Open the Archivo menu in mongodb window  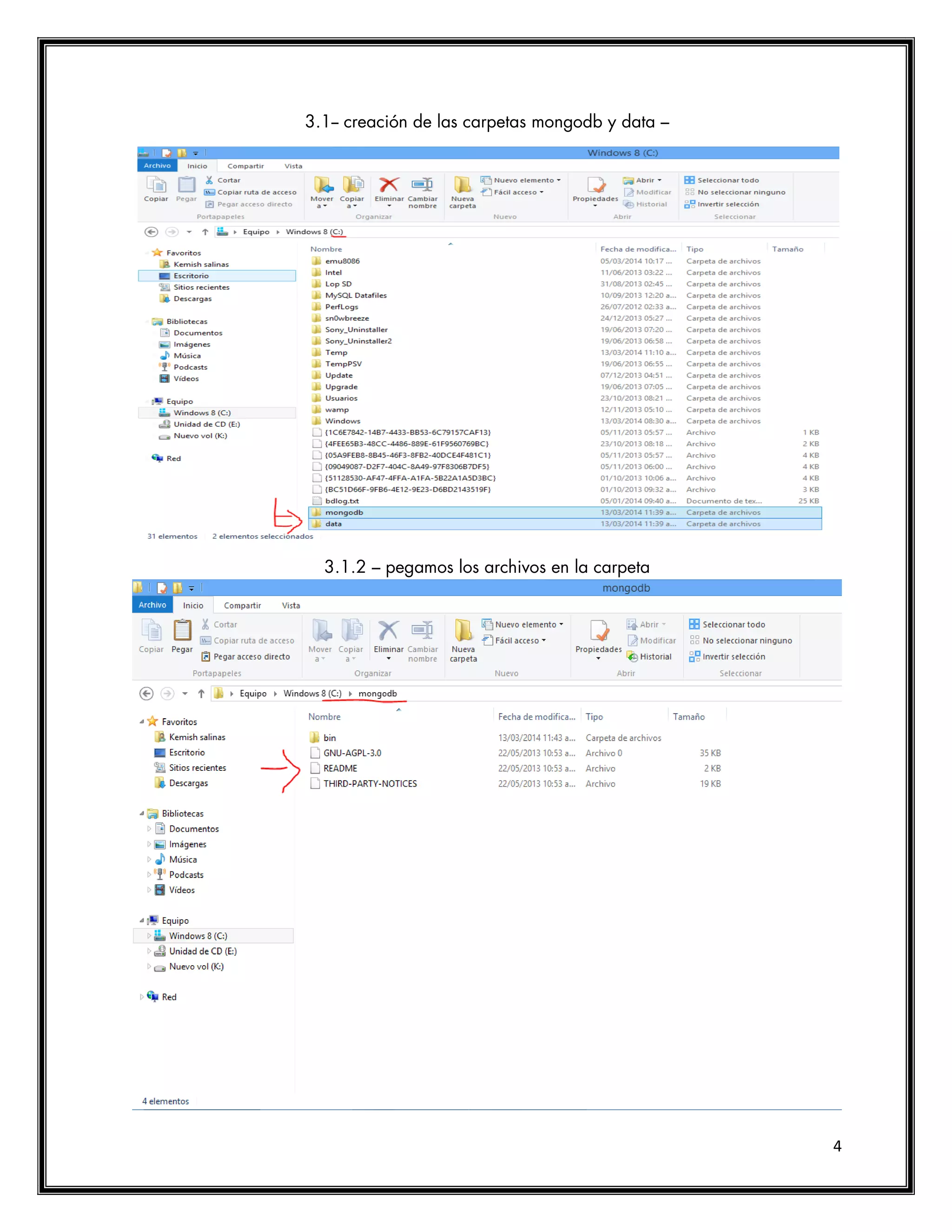click(x=152, y=605)
